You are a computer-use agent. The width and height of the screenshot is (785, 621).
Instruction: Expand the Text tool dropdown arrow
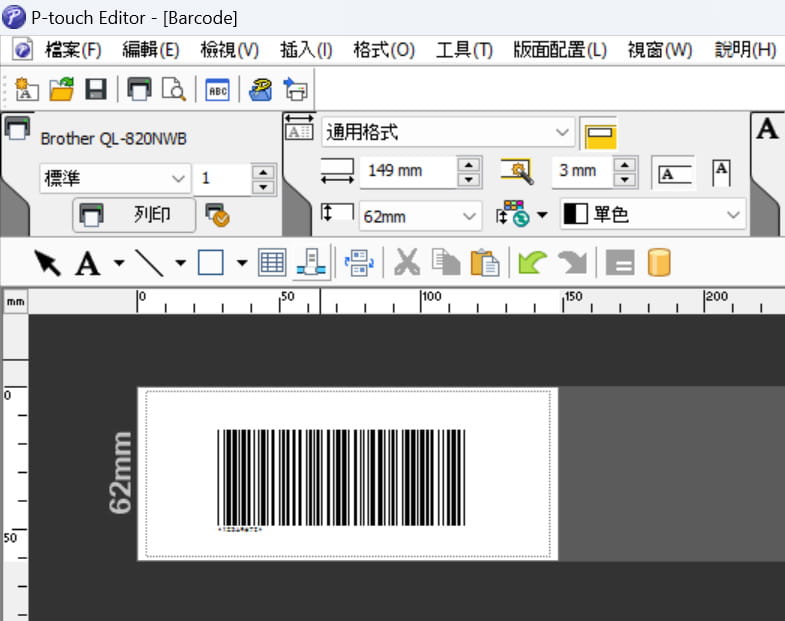(119, 263)
